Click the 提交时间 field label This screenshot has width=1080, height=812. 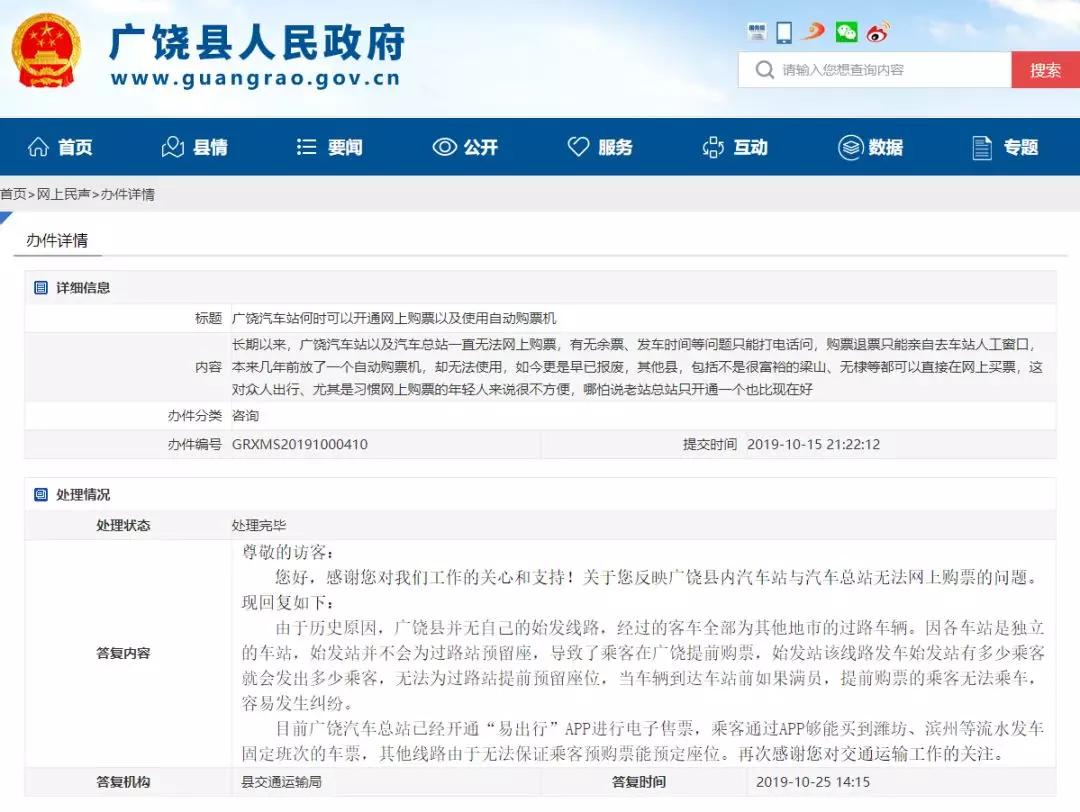pos(709,444)
